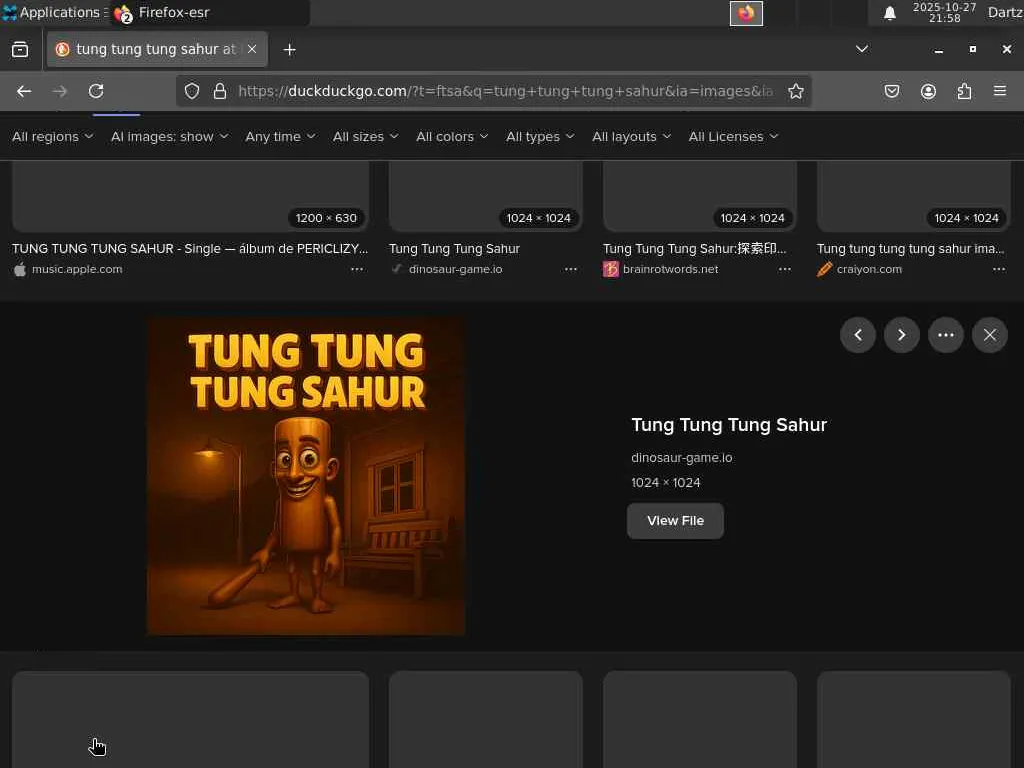The height and width of the screenshot is (768, 1024).
Task: Expand the All colors filter
Action: 452,136
